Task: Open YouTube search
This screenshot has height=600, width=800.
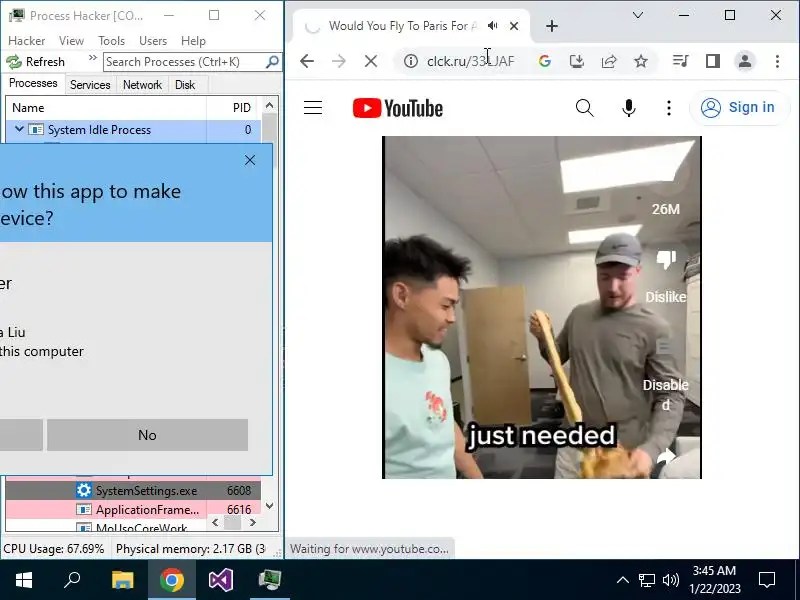Action: pos(585,108)
